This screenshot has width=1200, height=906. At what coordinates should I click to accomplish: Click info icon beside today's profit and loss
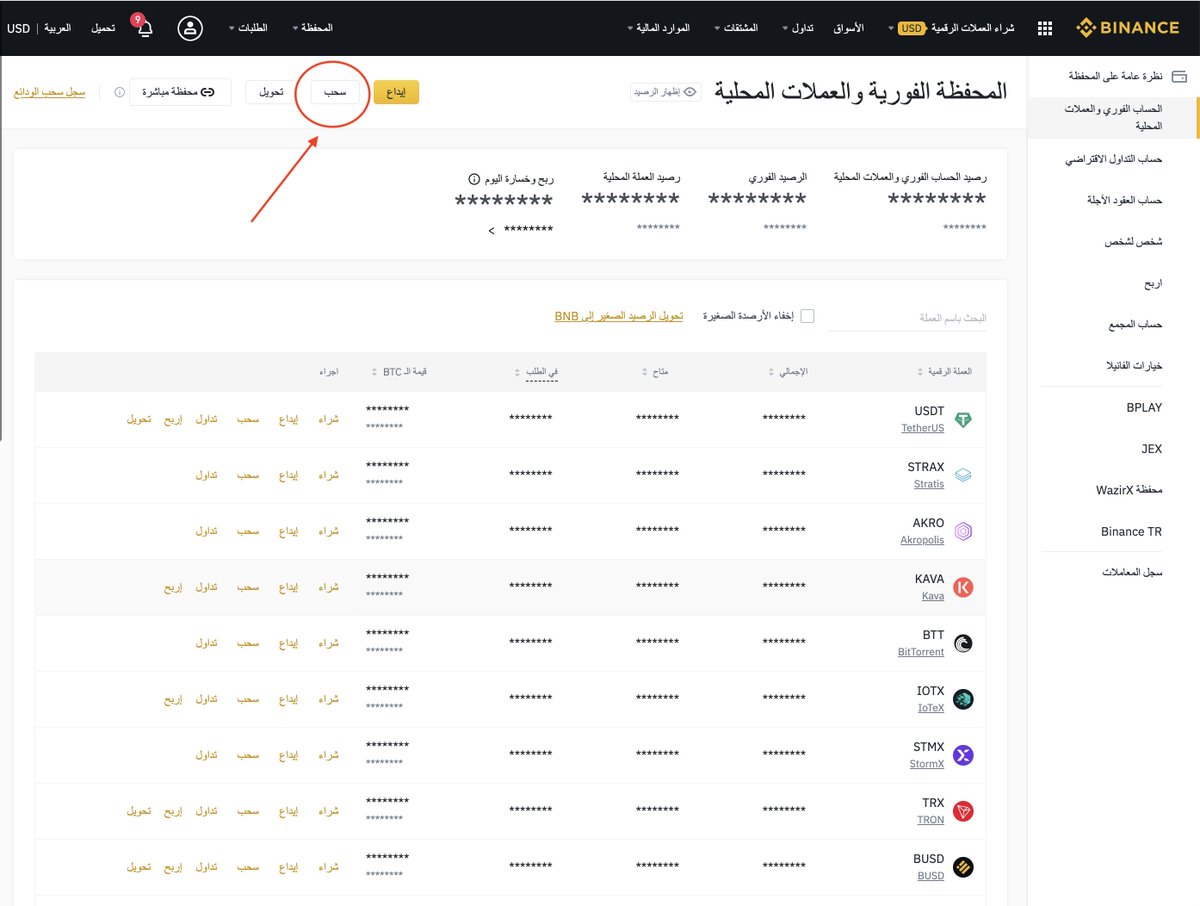pyautogui.click(x=474, y=178)
